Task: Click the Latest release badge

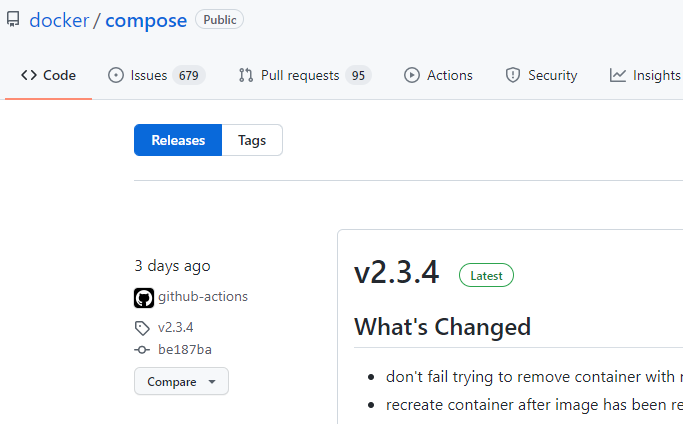Action: pos(486,275)
